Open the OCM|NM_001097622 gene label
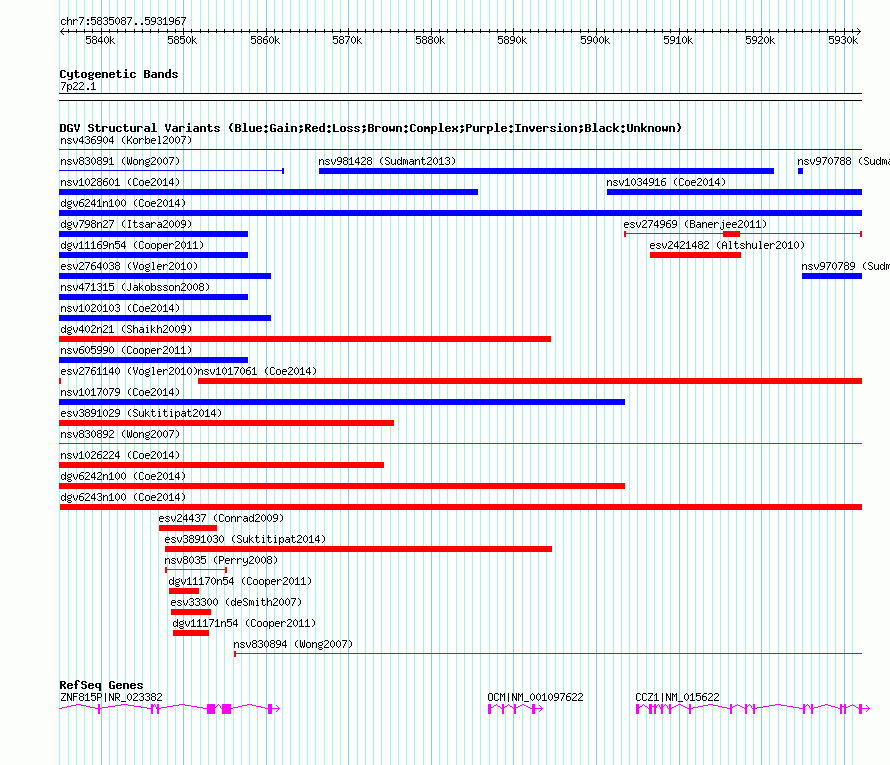The image size is (890, 765). pos(535,697)
